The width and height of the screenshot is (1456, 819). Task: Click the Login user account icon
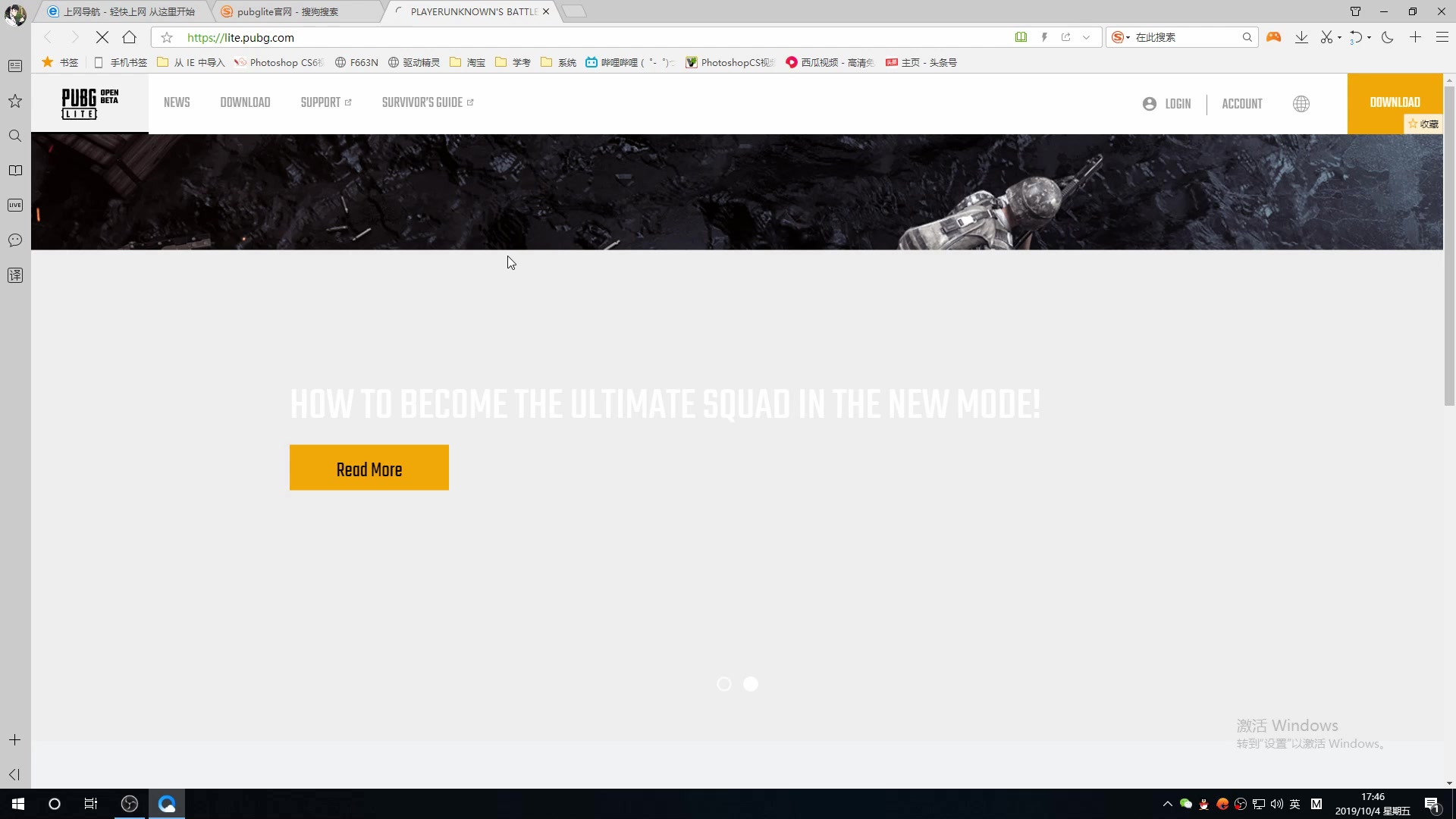(1149, 103)
